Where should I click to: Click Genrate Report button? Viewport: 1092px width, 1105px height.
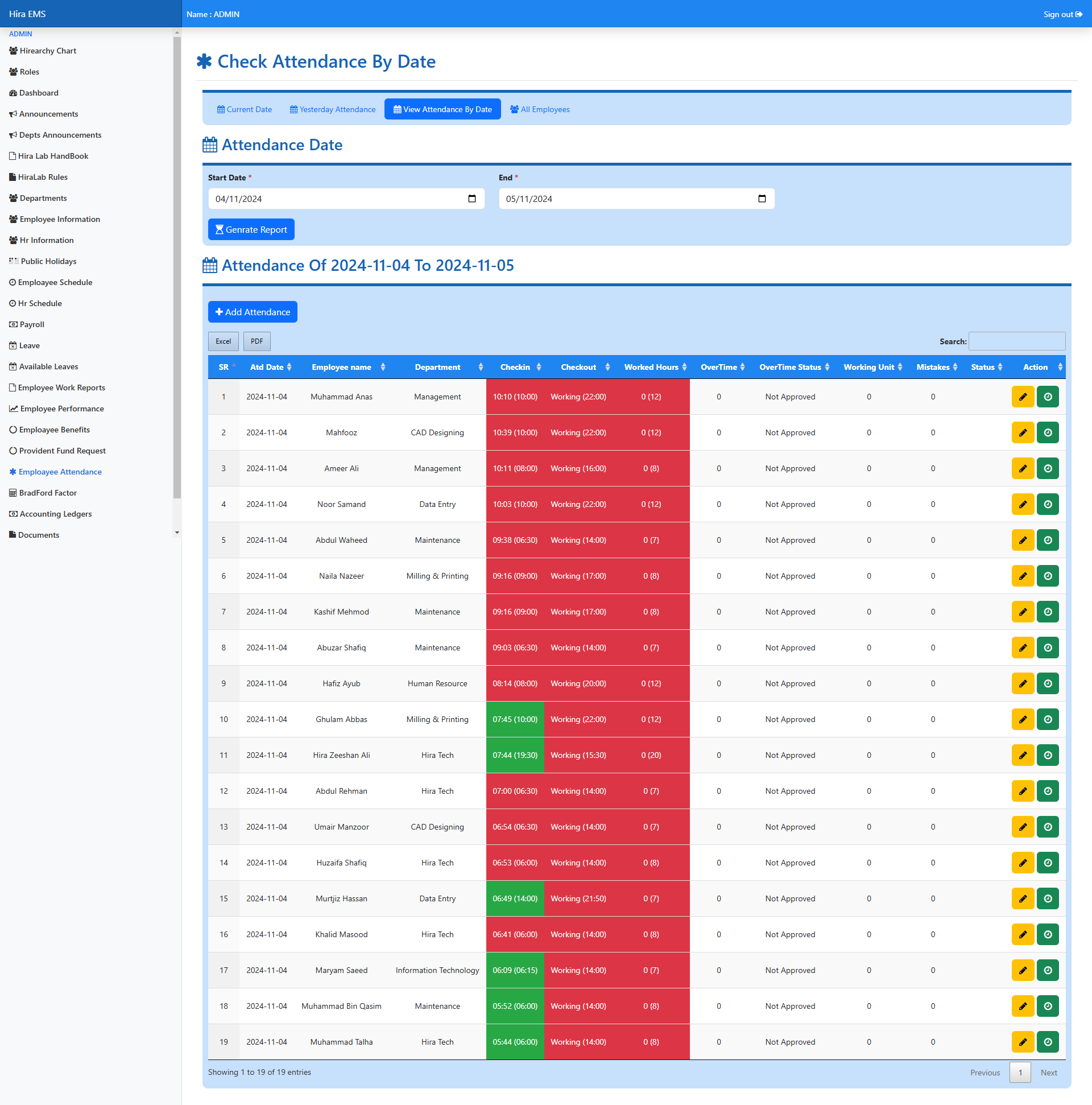[251, 230]
